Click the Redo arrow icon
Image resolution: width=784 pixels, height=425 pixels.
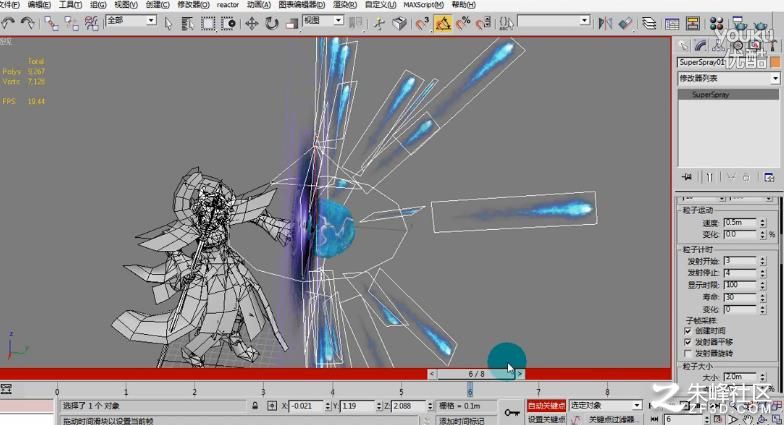(x=28, y=22)
